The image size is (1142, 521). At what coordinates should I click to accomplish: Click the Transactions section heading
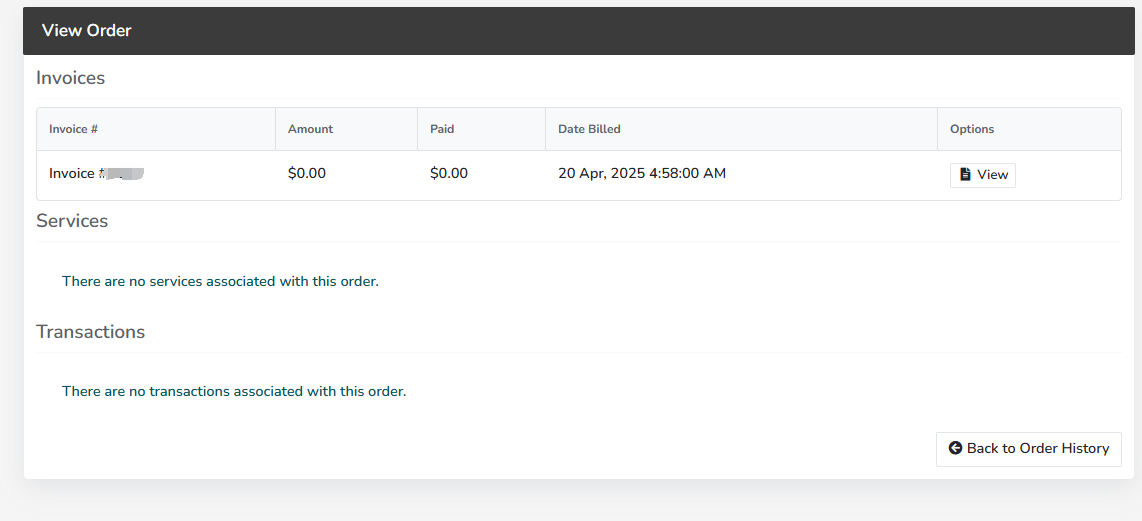[90, 332]
